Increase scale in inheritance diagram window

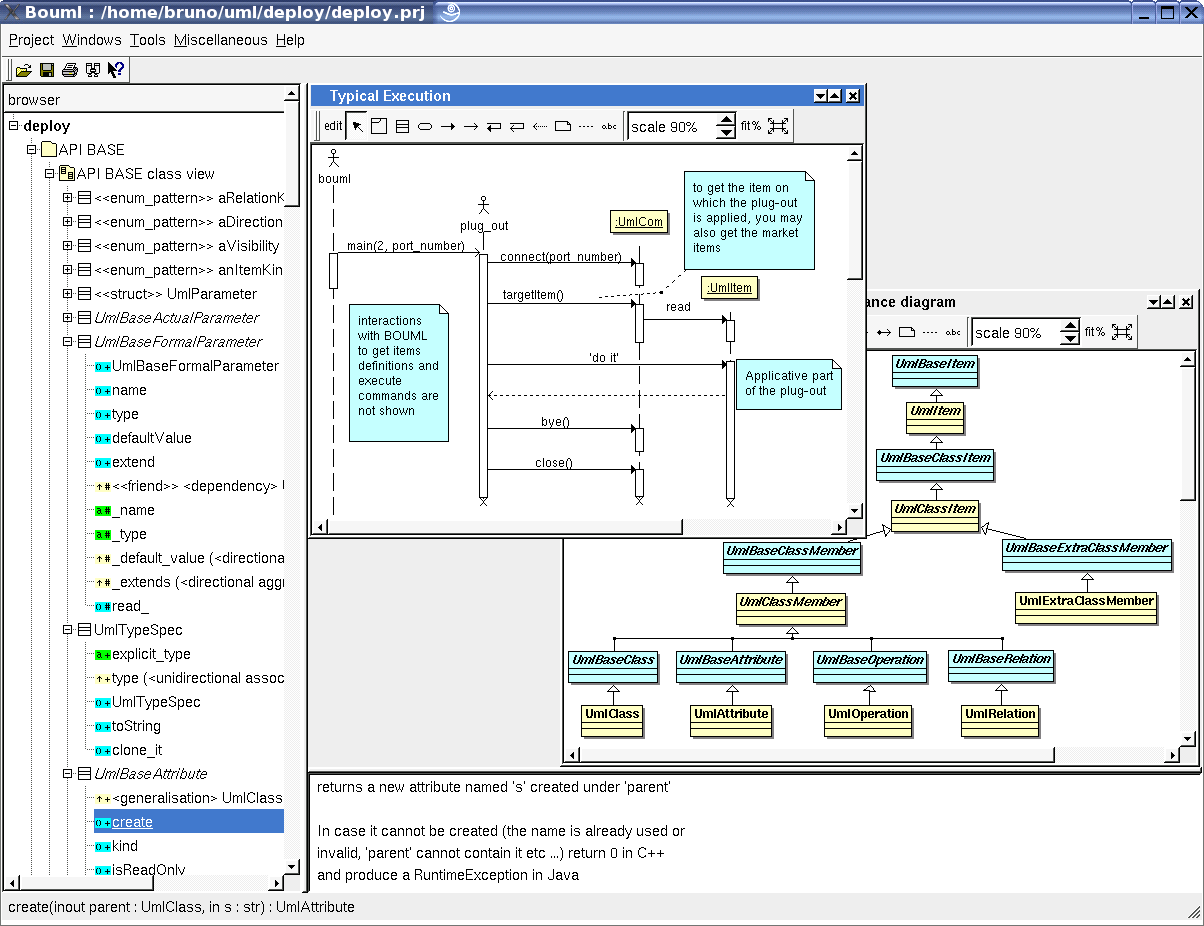(1071, 327)
